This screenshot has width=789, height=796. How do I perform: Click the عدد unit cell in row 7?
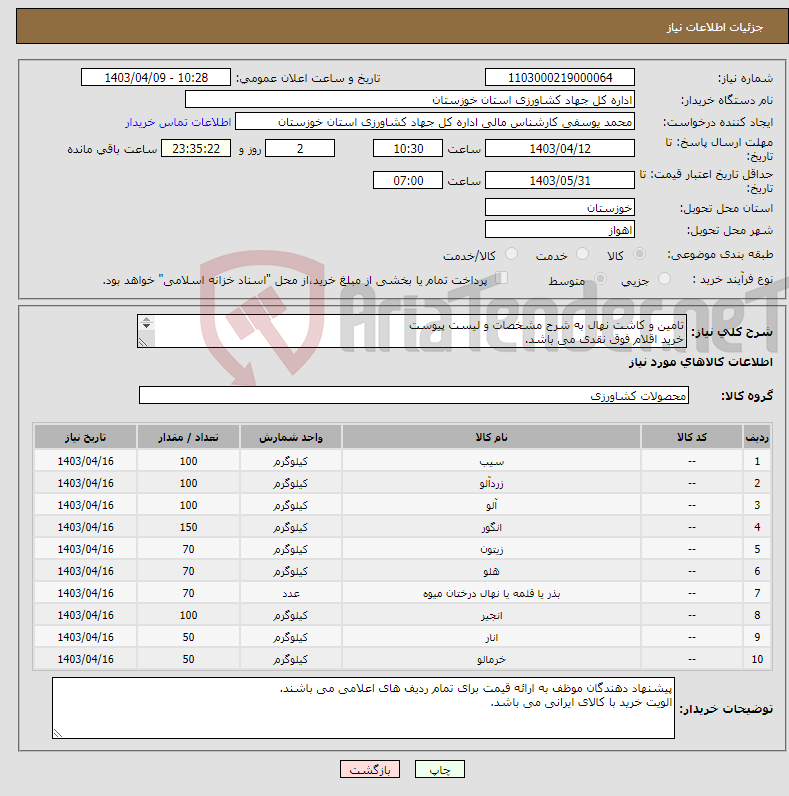(x=290, y=593)
